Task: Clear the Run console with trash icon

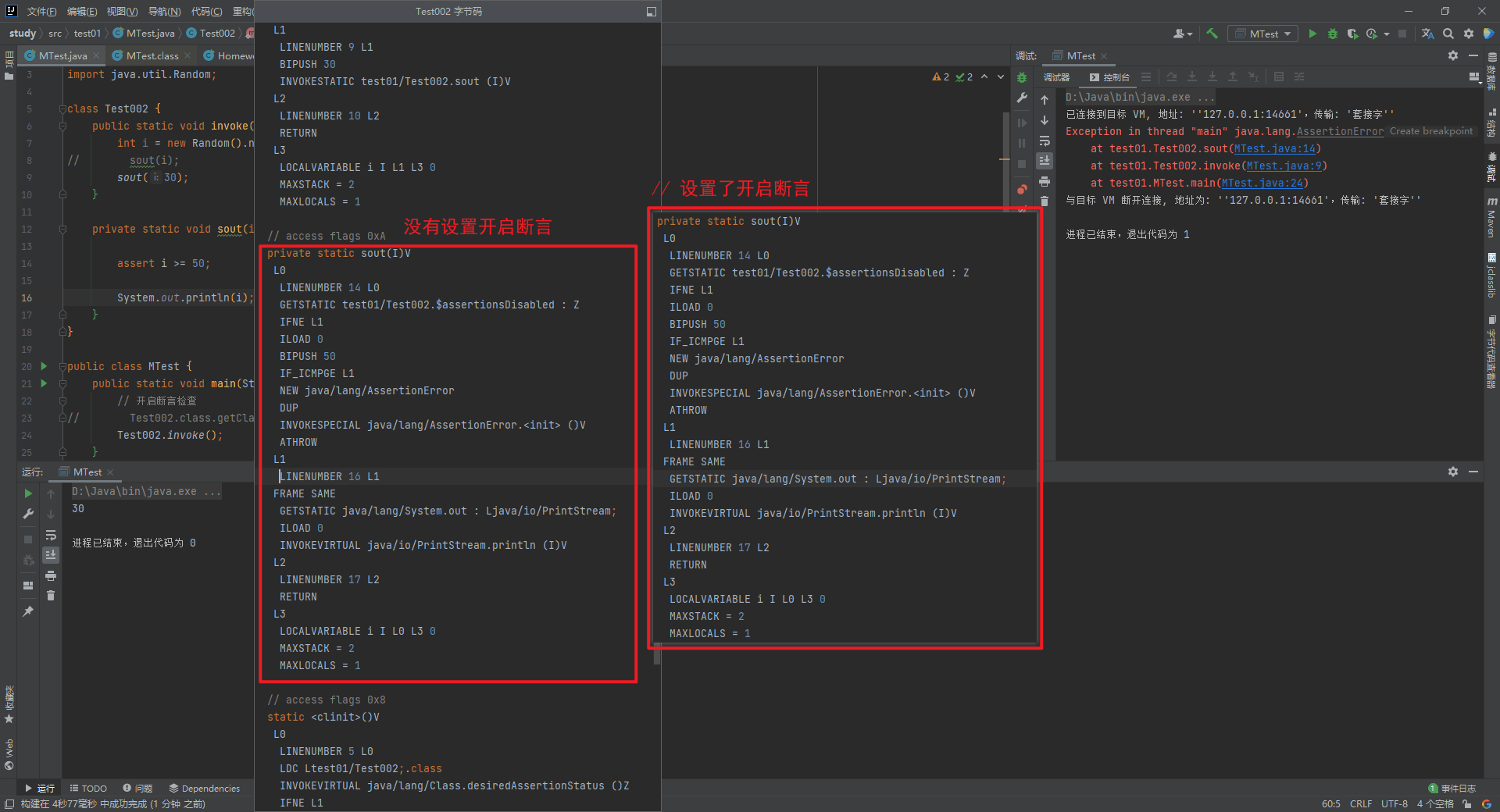Action: (x=51, y=596)
